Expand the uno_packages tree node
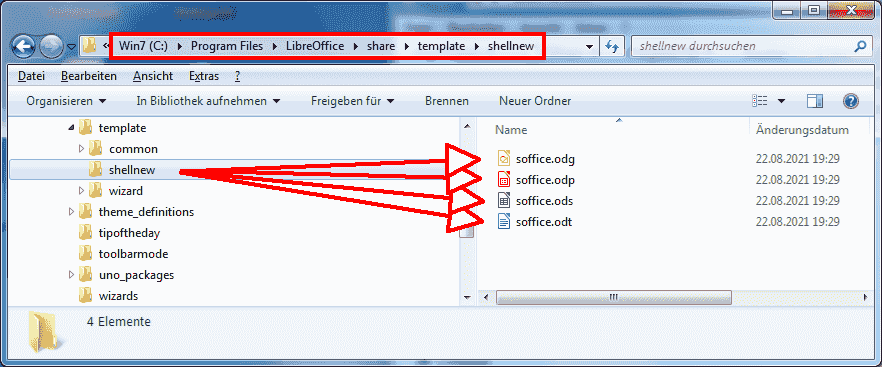Viewport: 882px width, 367px height. pos(71,275)
